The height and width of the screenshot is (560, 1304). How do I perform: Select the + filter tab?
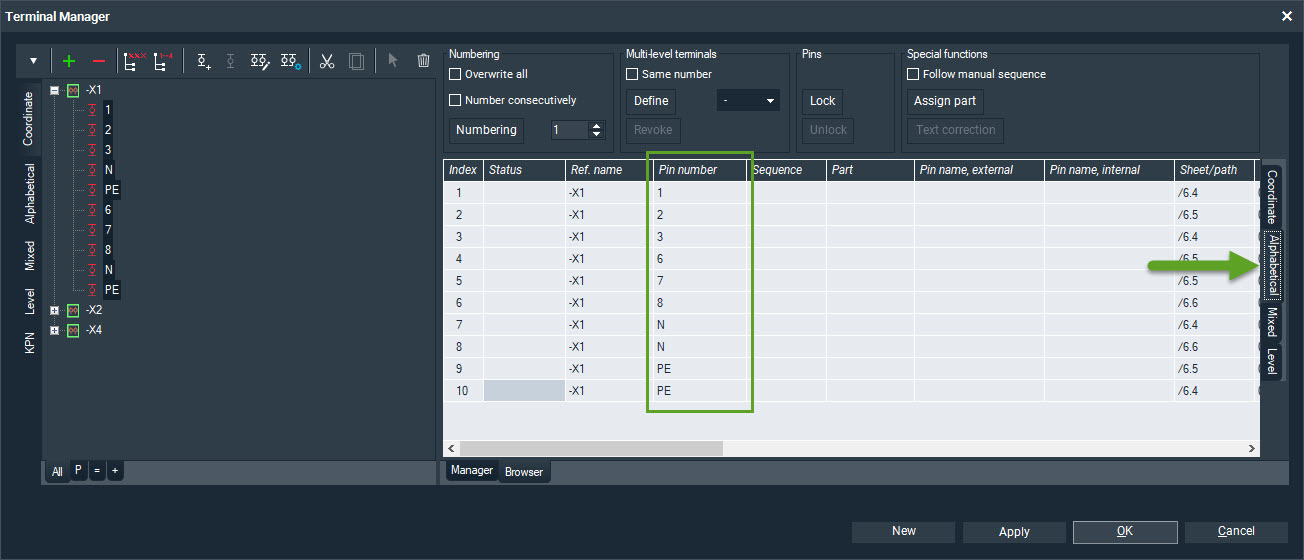(x=115, y=470)
